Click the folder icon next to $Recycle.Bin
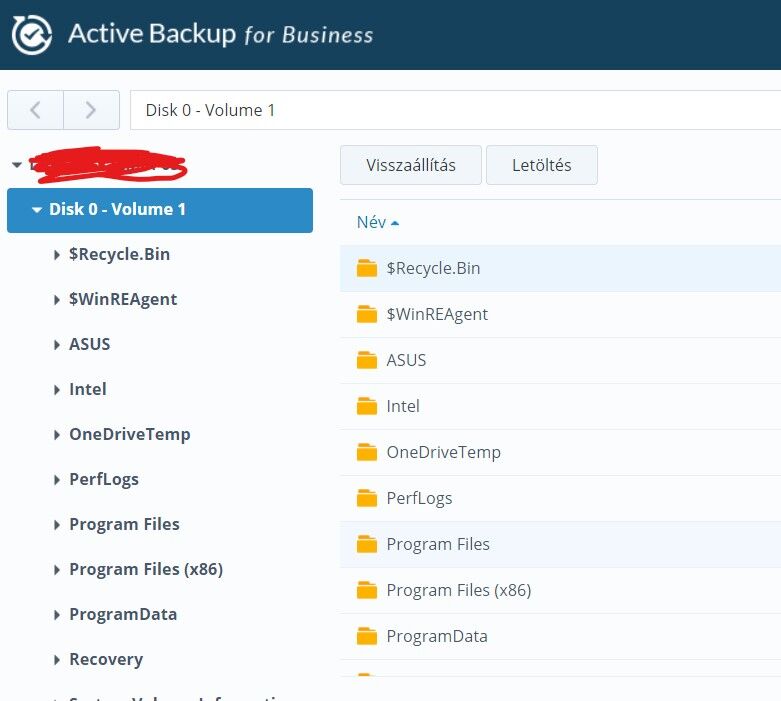Viewport: 781px width, 701px height. pos(367,268)
